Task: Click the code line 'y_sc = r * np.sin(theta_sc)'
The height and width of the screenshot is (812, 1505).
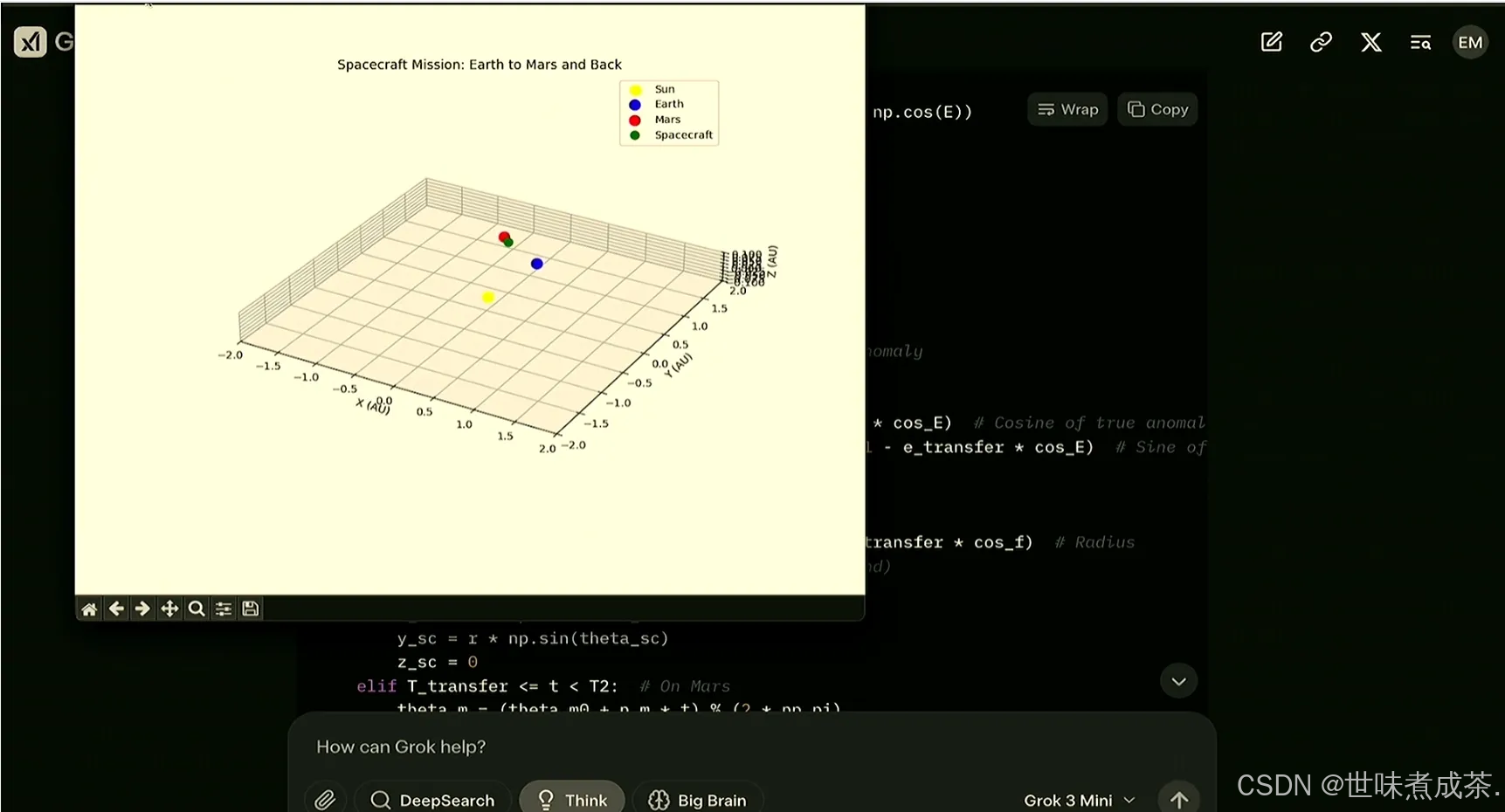Action: coord(533,638)
